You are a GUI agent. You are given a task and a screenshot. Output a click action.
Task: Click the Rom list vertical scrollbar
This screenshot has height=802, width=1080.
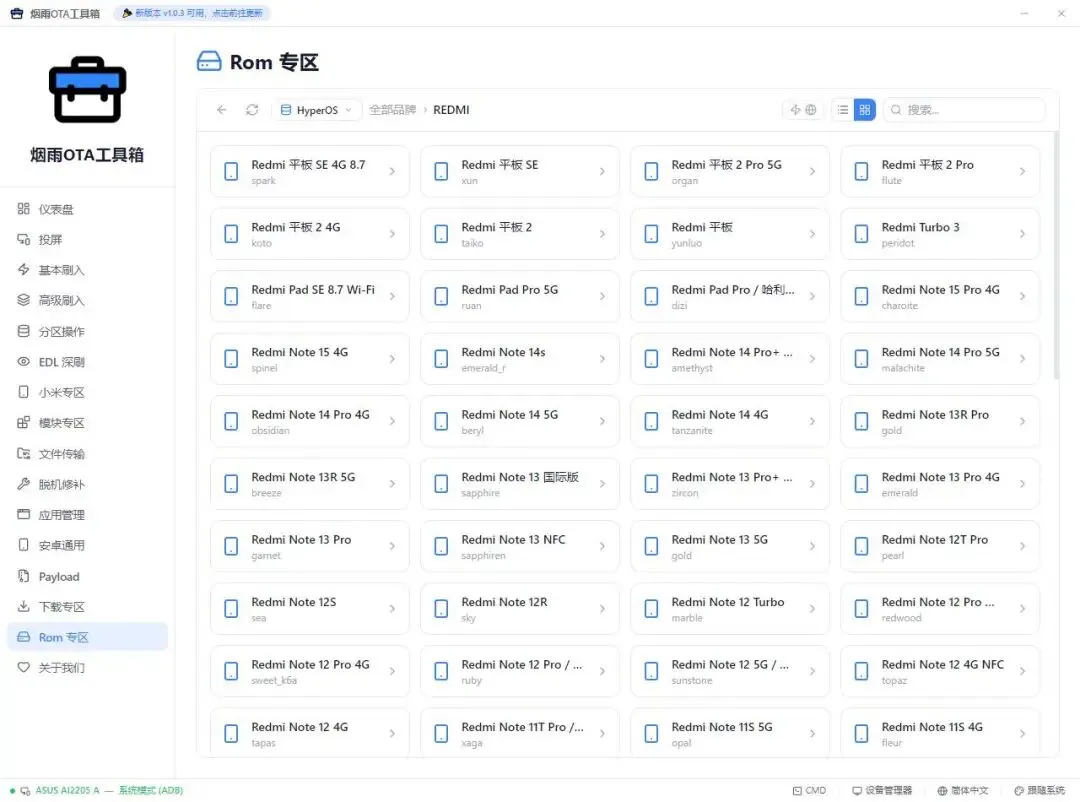click(x=1056, y=255)
